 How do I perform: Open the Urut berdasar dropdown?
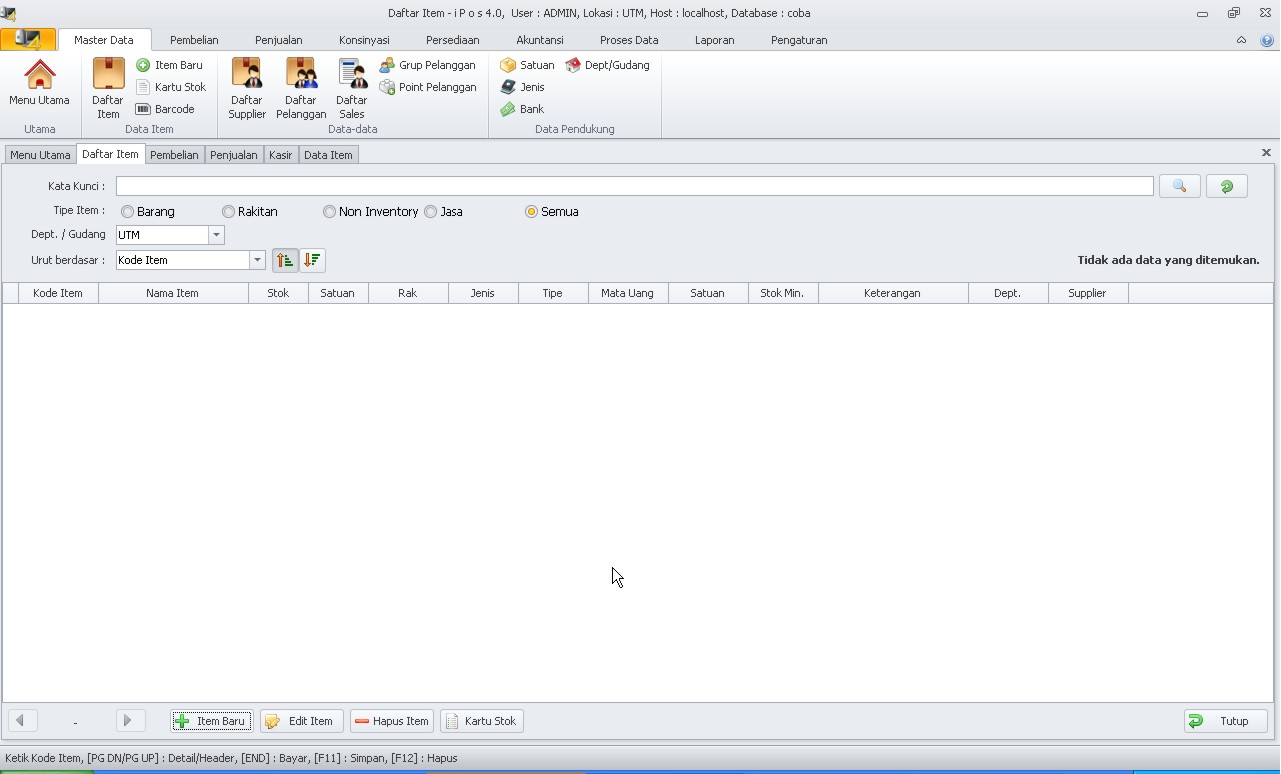[x=257, y=259]
